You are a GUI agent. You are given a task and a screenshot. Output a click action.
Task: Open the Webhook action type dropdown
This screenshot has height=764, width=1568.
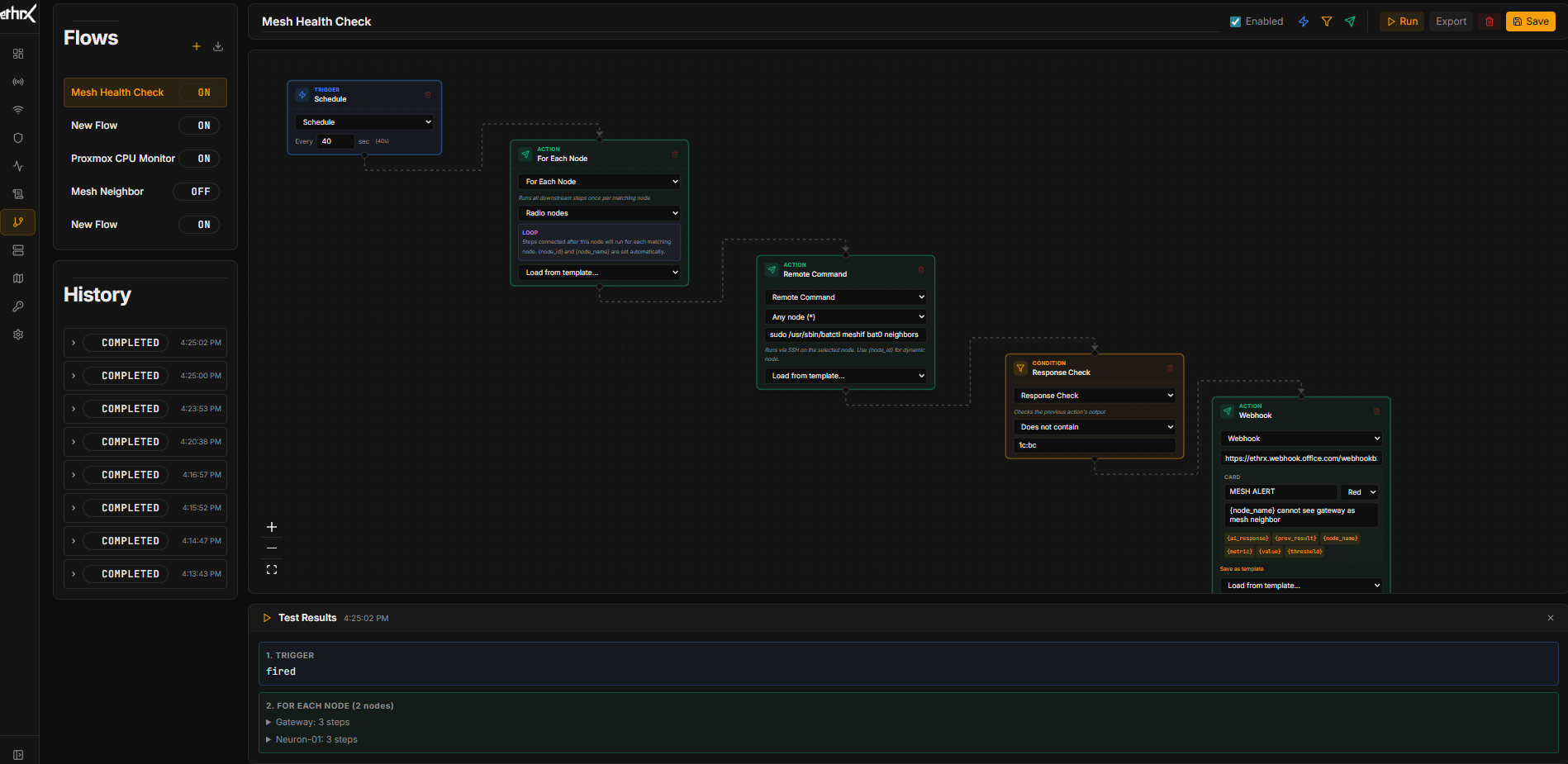[1301, 439]
